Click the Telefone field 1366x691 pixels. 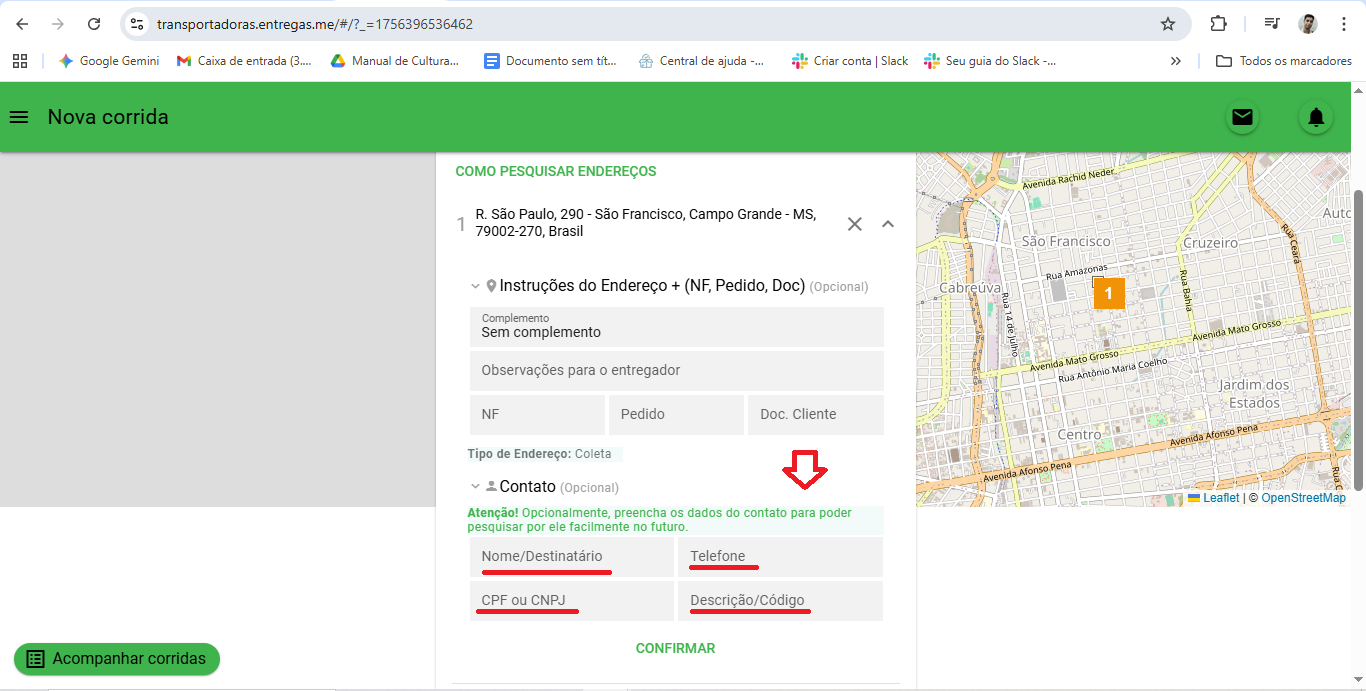pyautogui.click(x=781, y=557)
